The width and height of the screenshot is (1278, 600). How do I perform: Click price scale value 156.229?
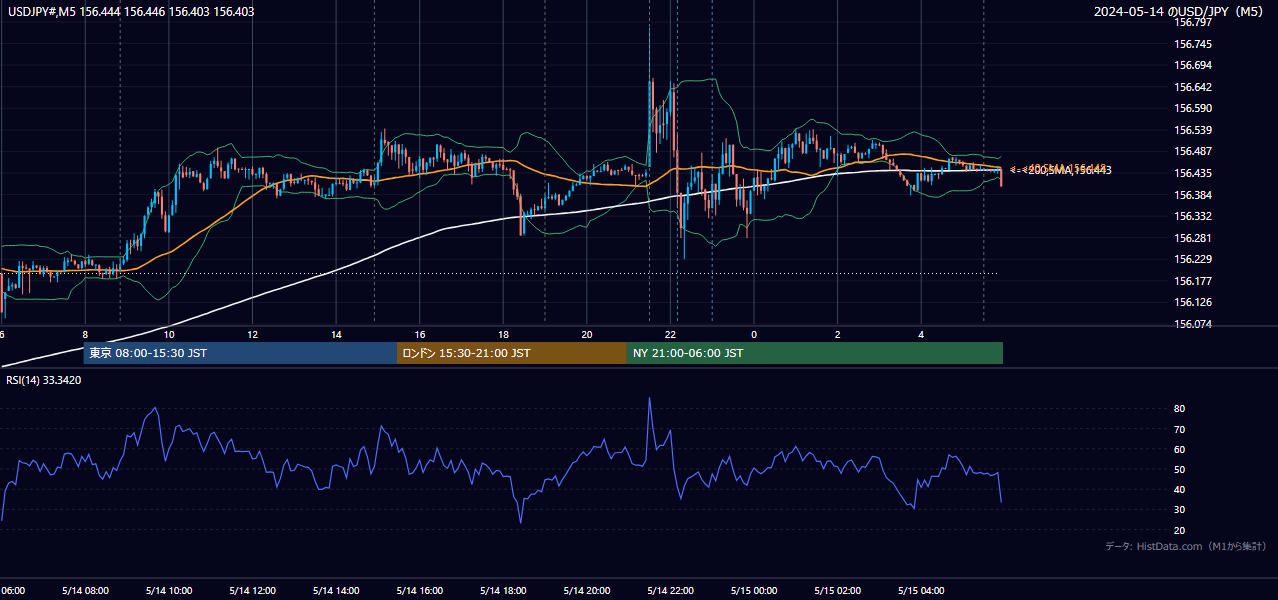[x=1191, y=259]
